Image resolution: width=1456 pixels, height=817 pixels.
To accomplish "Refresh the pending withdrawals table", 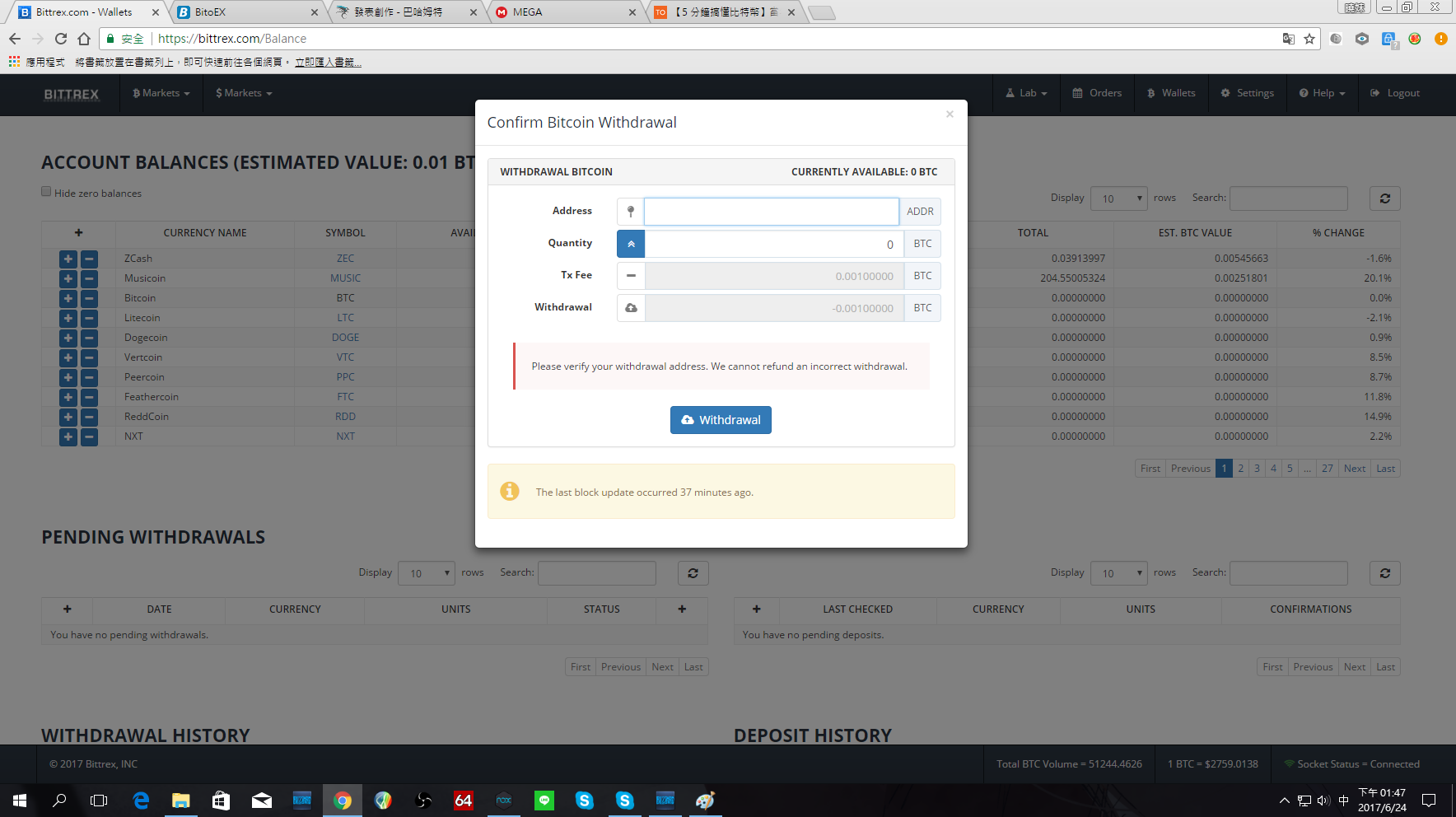I will click(x=693, y=573).
